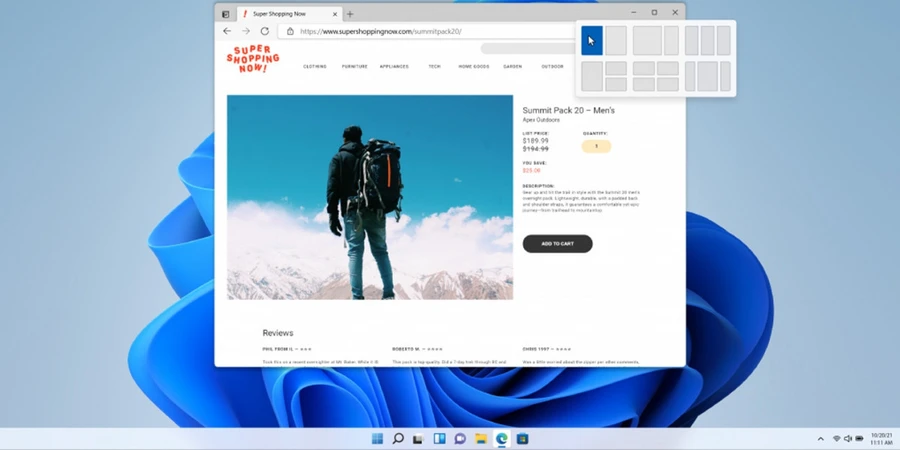Go back using the browser back arrow

[227, 31]
